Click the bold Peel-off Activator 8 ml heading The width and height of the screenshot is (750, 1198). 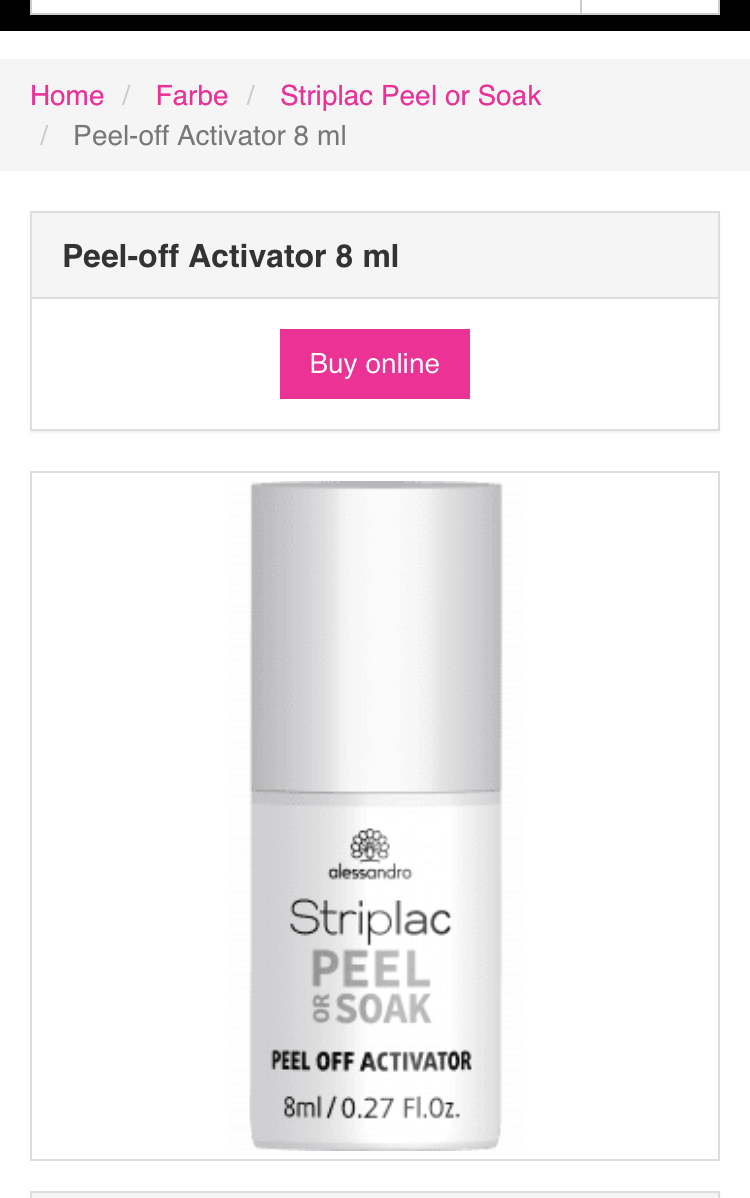(x=231, y=256)
